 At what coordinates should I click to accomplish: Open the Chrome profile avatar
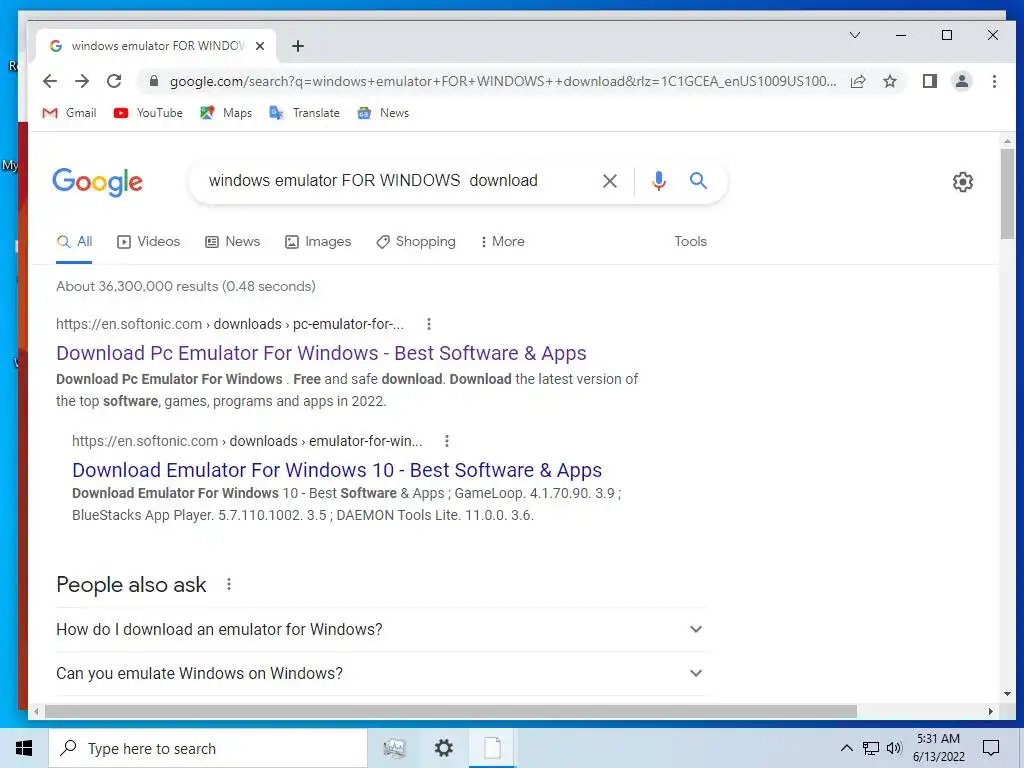point(962,81)
